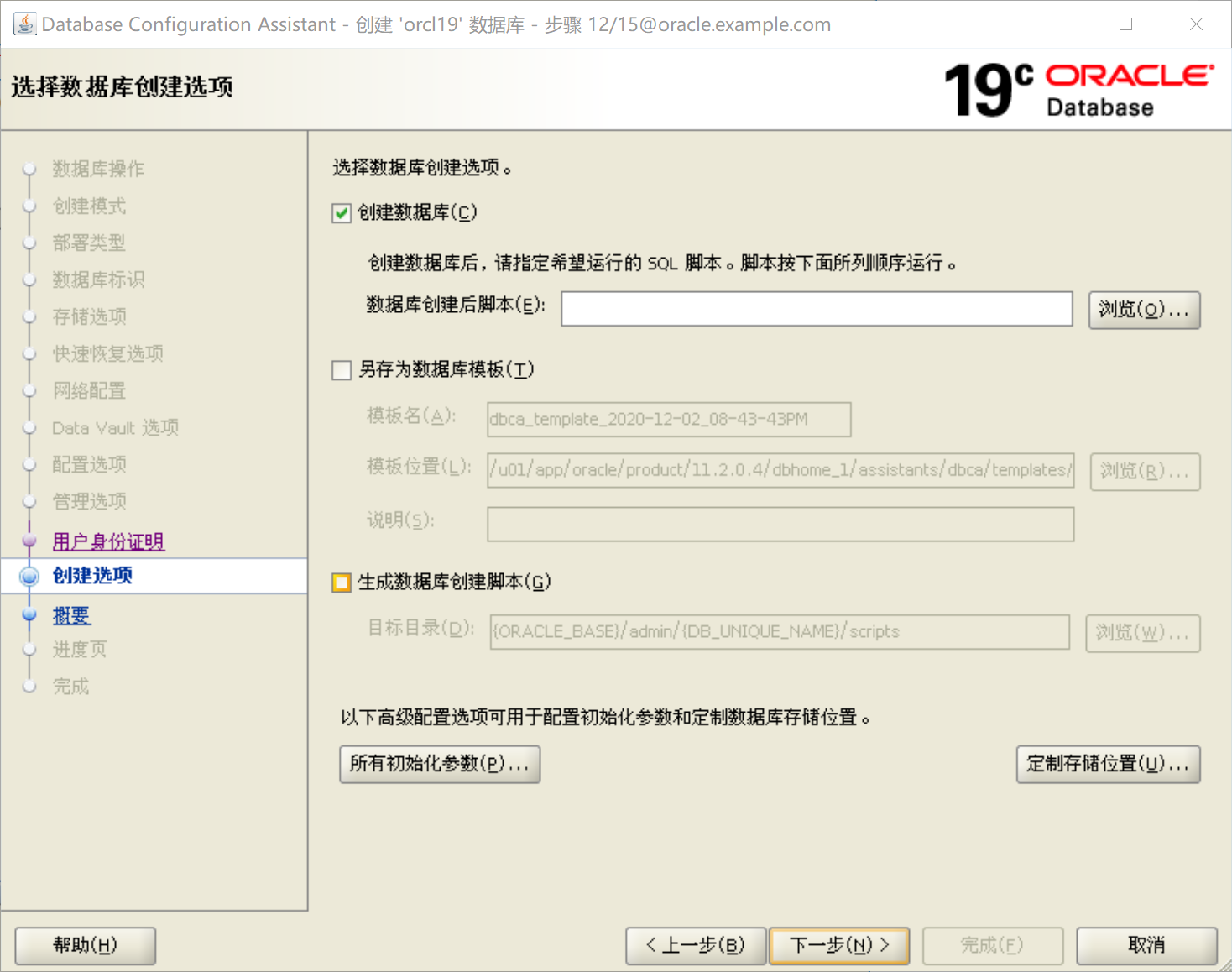
Task: Open 所有初始化参数(P)... dialog
Action: pos(440,764)
